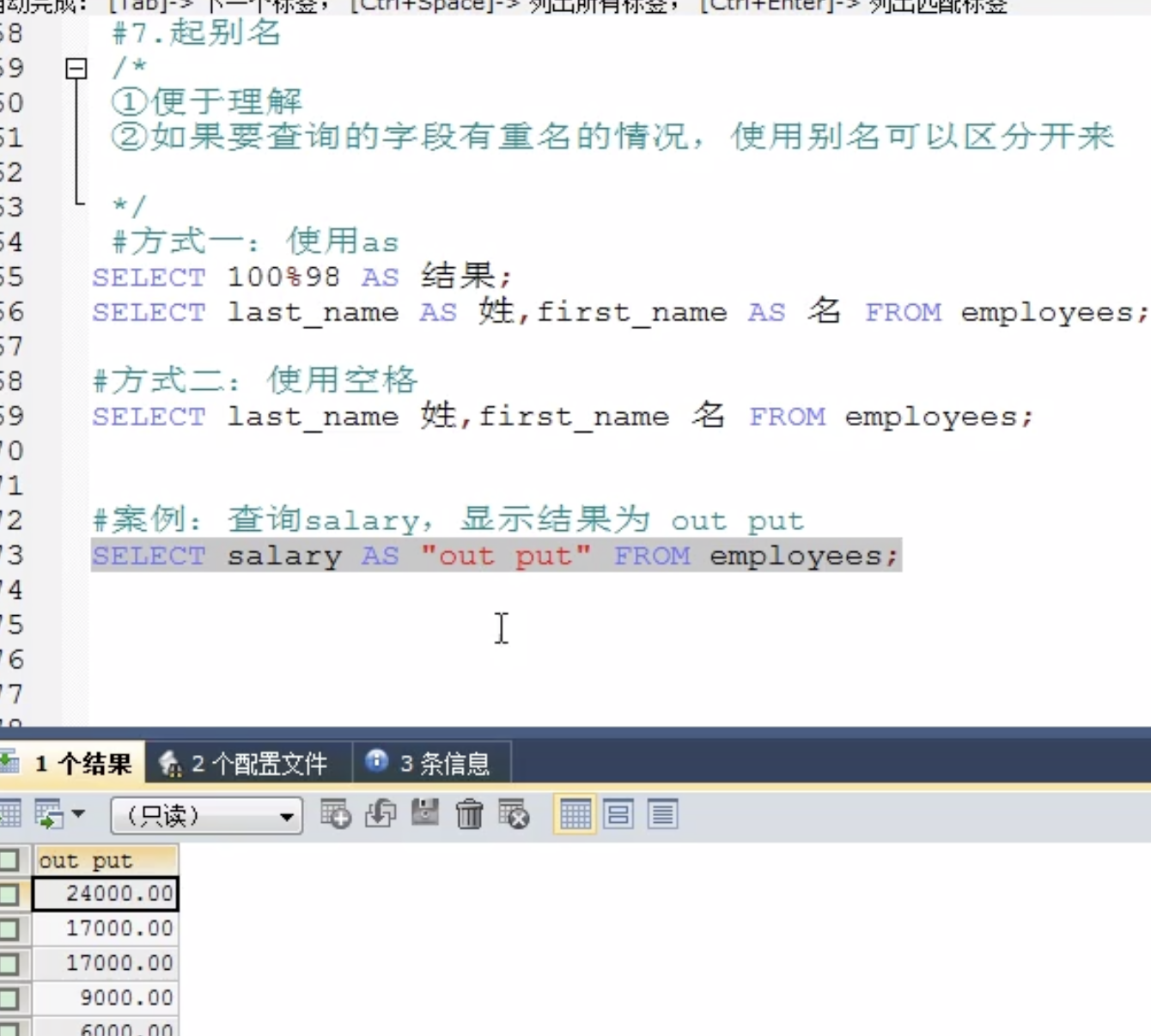Switch result to grid view
Screen dimensions: 1151x1036
575,814
